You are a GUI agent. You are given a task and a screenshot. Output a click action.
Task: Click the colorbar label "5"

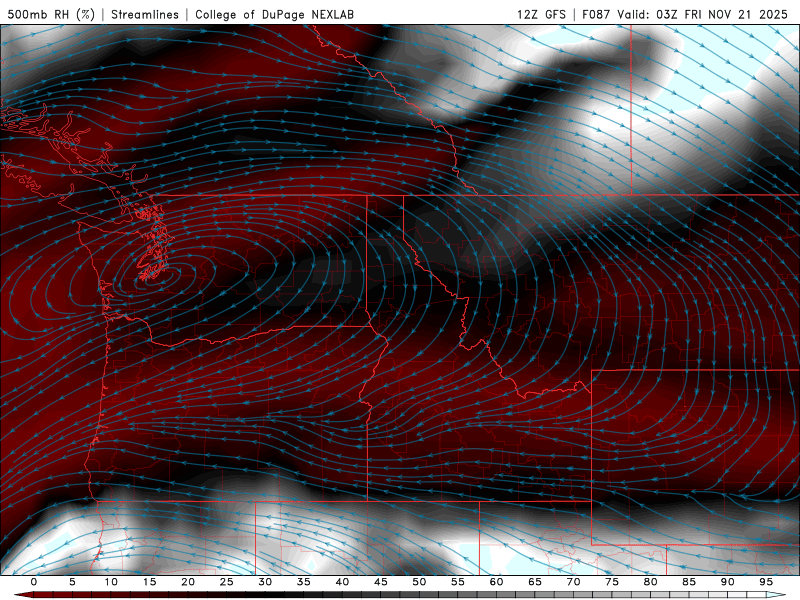click(72, 582)
